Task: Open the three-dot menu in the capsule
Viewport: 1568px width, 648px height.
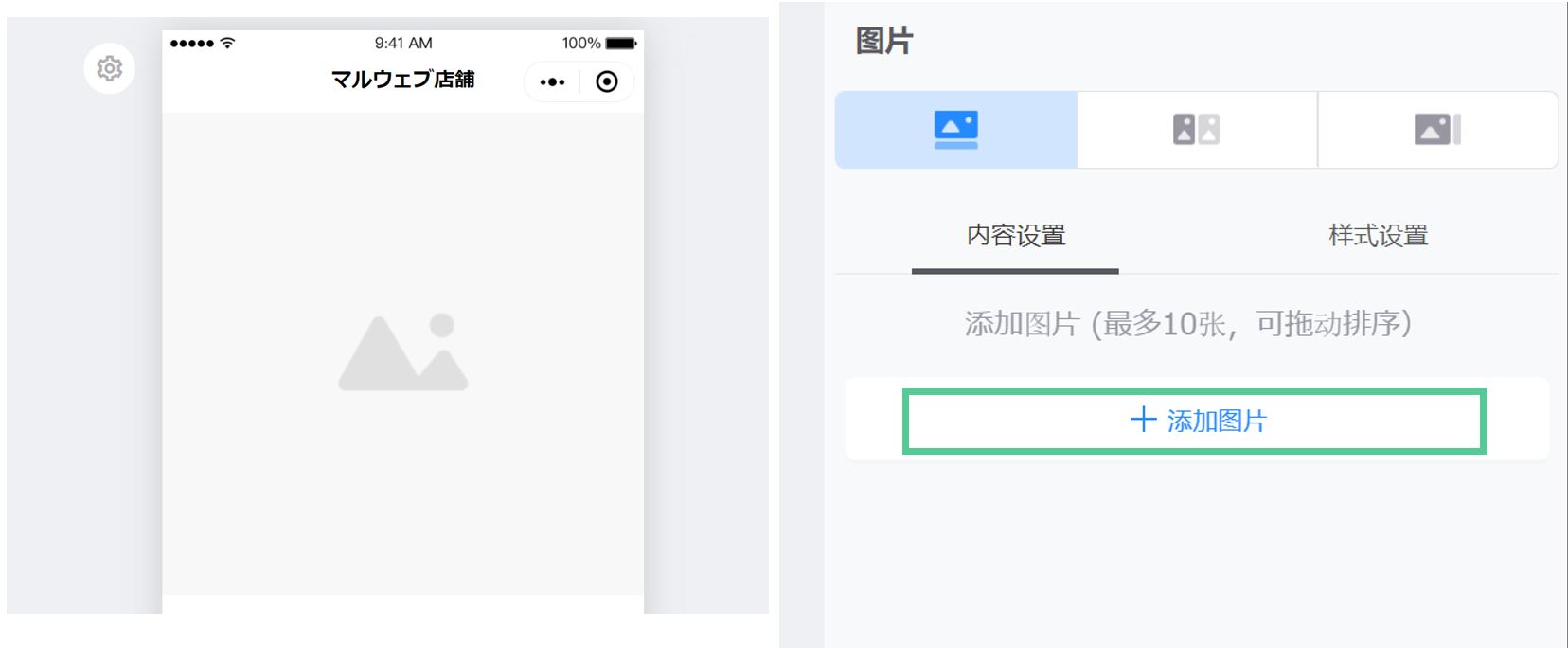Action: coord(552,82)
